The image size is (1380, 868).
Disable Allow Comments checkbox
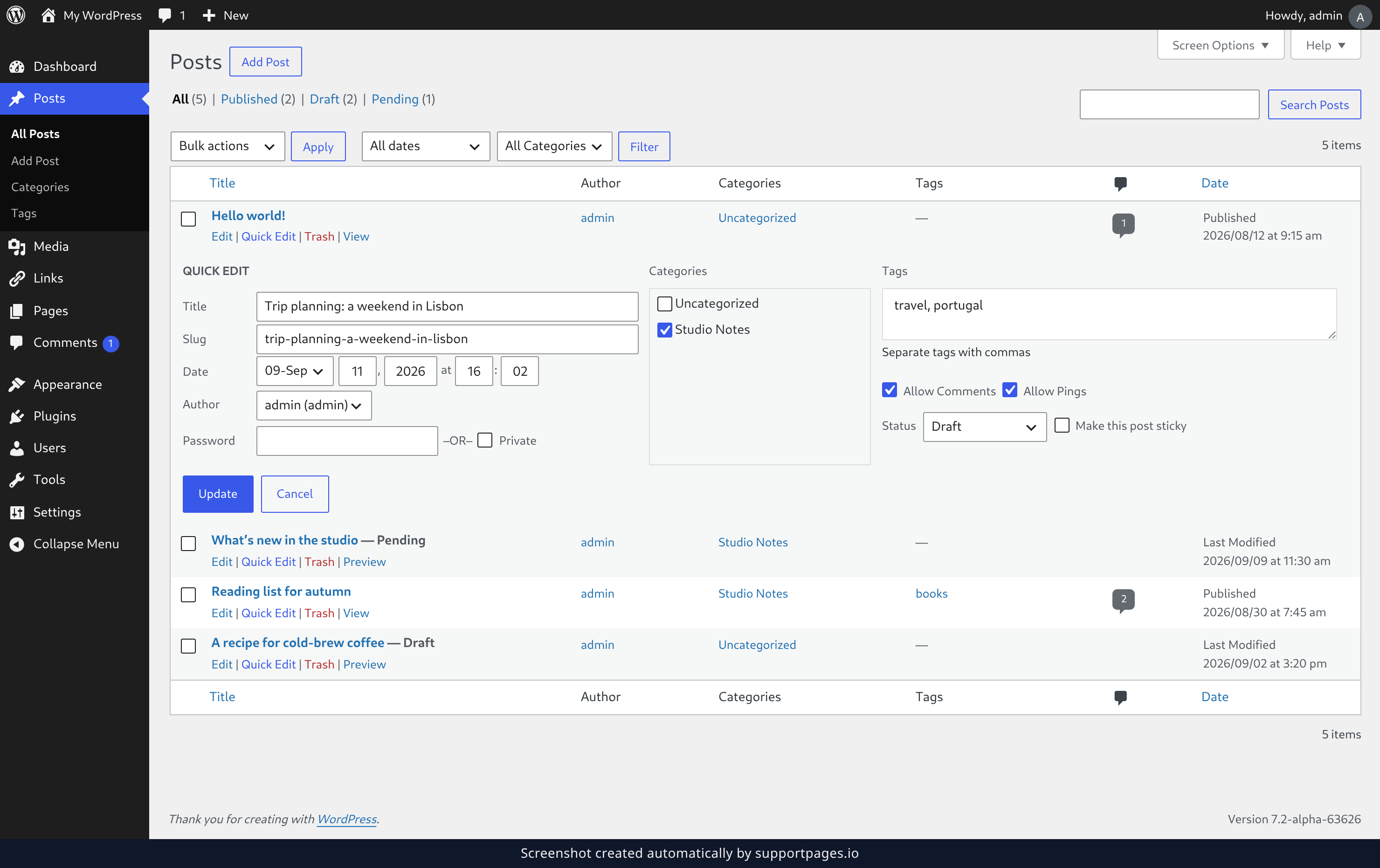[890, 390]
